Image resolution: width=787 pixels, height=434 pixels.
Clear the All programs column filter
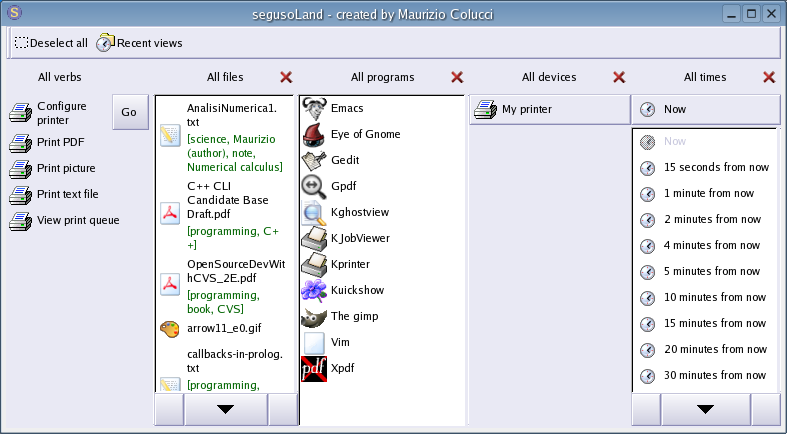[x=457, y=77]
